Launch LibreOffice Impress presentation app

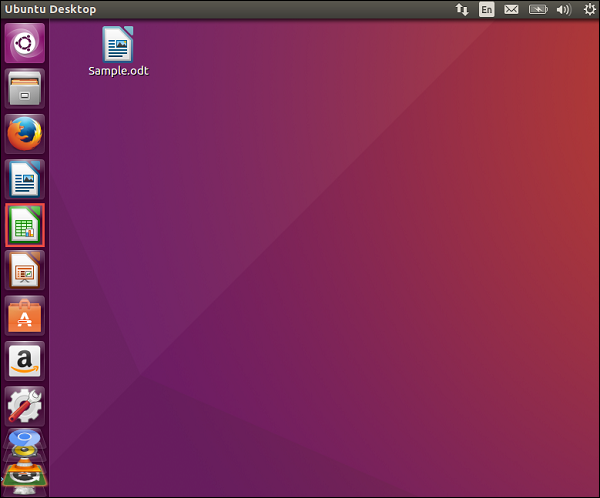coord(24,270)
